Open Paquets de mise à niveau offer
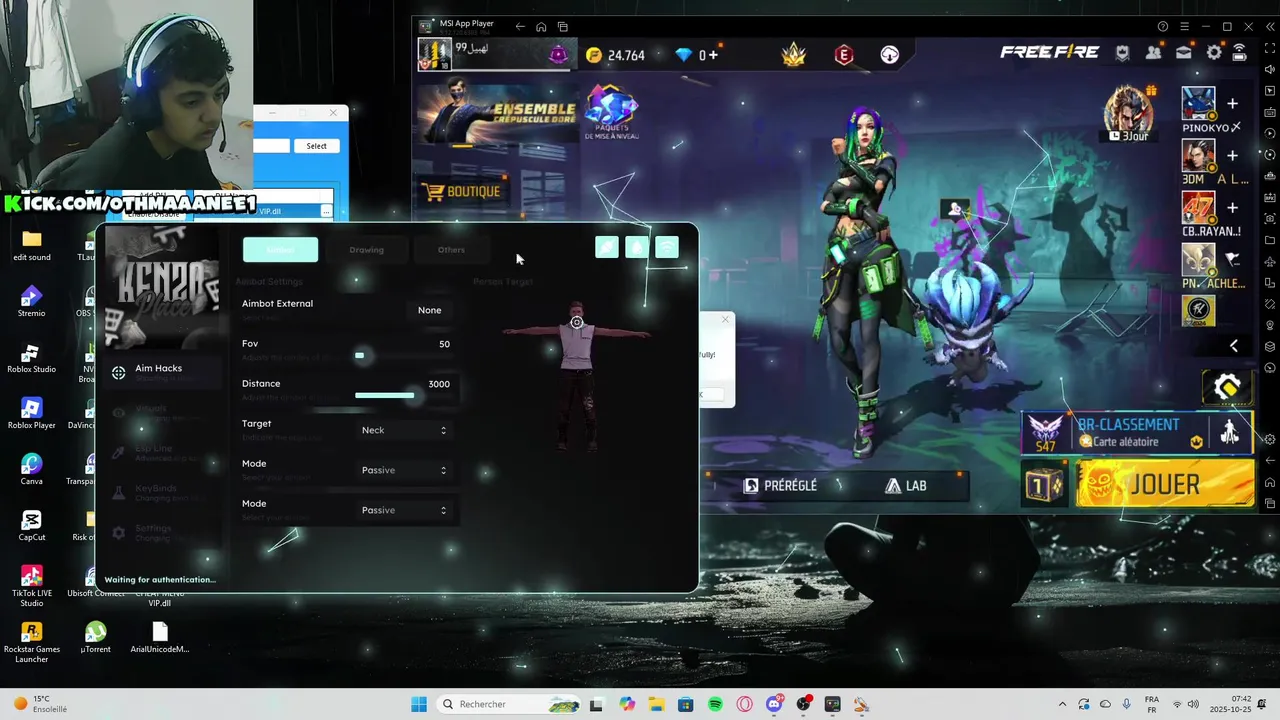1280x720 pixels. pyautogui.click(x=612, y=113)
